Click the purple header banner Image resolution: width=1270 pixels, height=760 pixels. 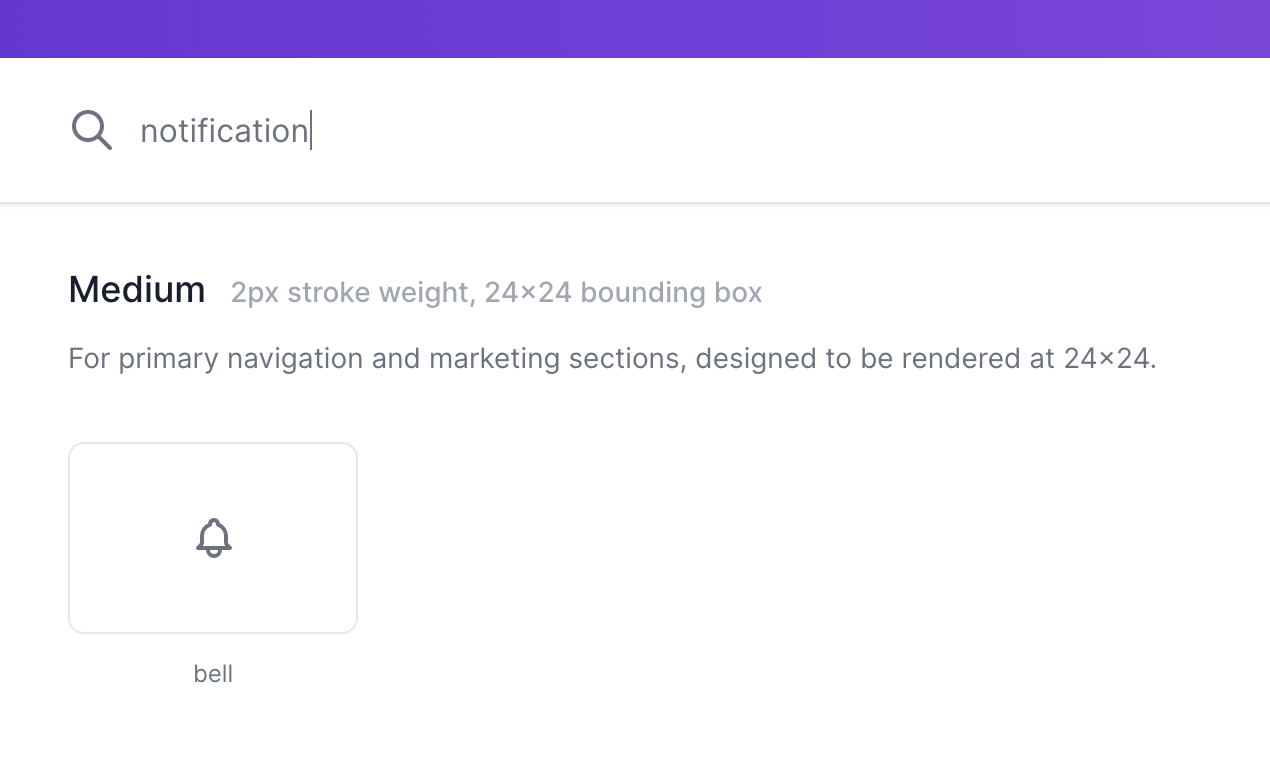click(635, 28)
